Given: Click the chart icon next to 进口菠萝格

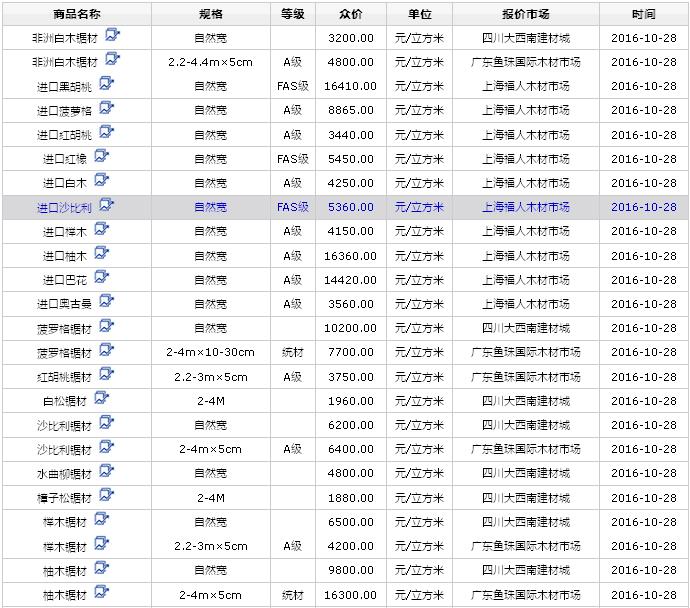Looking at the screenshot, I should point(106,108).
